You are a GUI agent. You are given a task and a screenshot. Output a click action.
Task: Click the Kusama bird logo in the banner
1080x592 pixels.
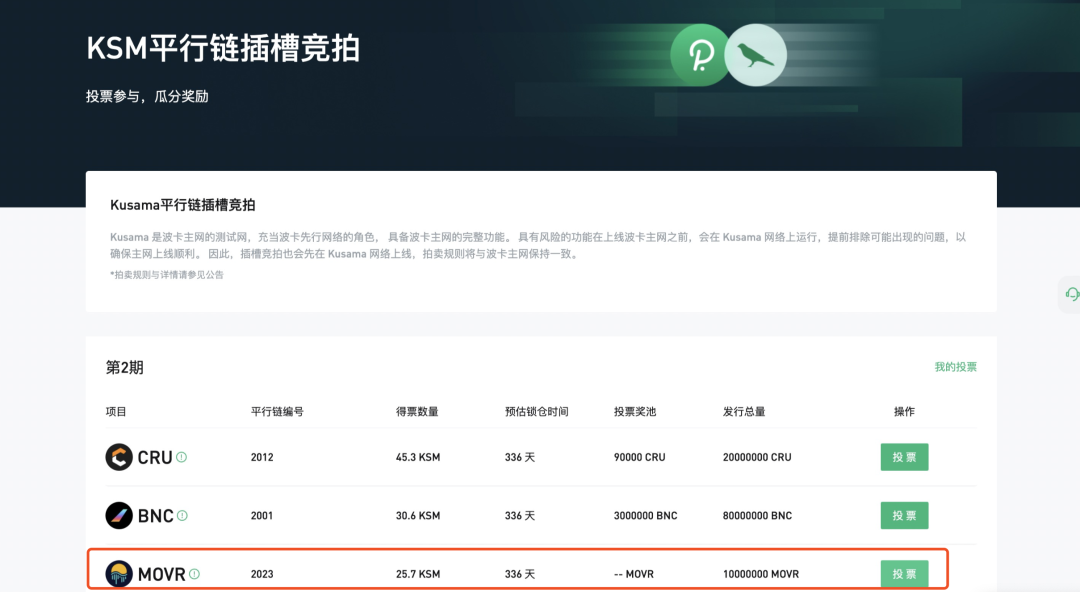[x=756, y=55]
